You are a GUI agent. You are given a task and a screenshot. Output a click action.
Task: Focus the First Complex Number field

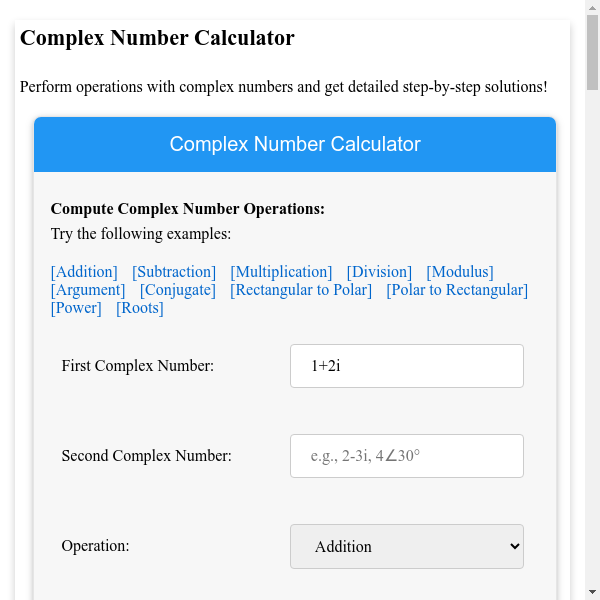point(407,366)
